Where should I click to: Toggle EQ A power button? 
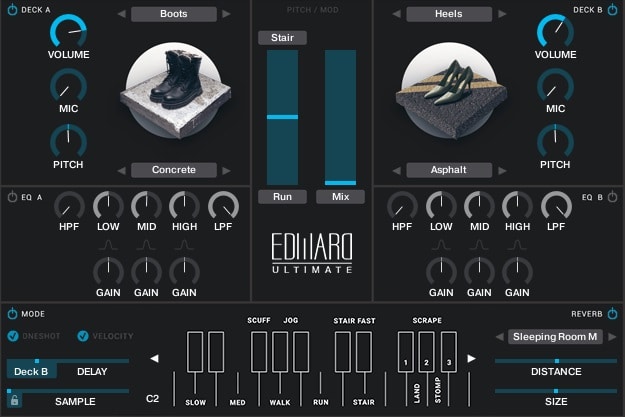pyautogui.click(x=12, y=197)
